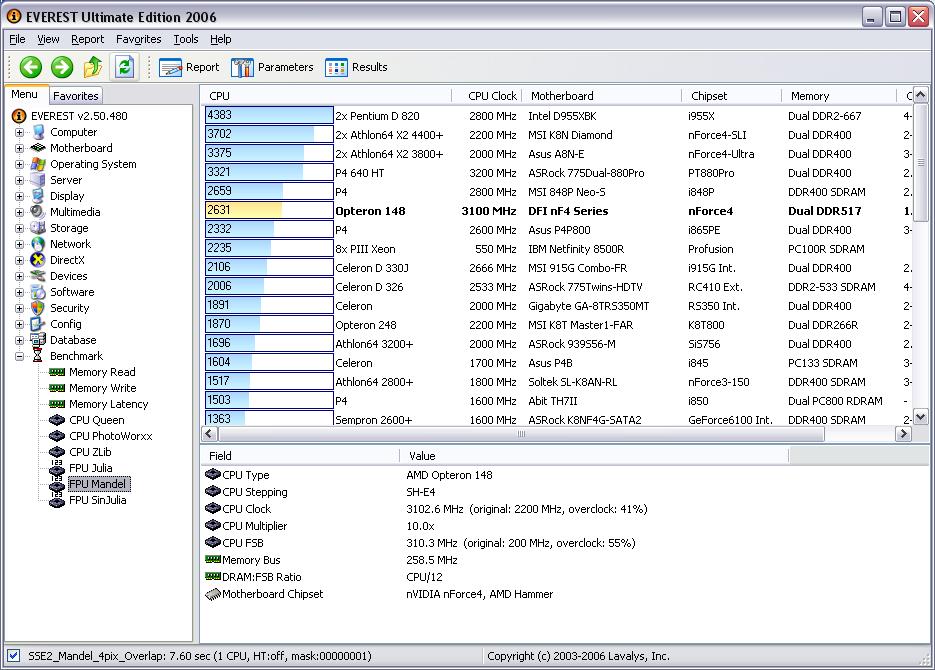Click the Devices icon in the tree

pos(38,276)
